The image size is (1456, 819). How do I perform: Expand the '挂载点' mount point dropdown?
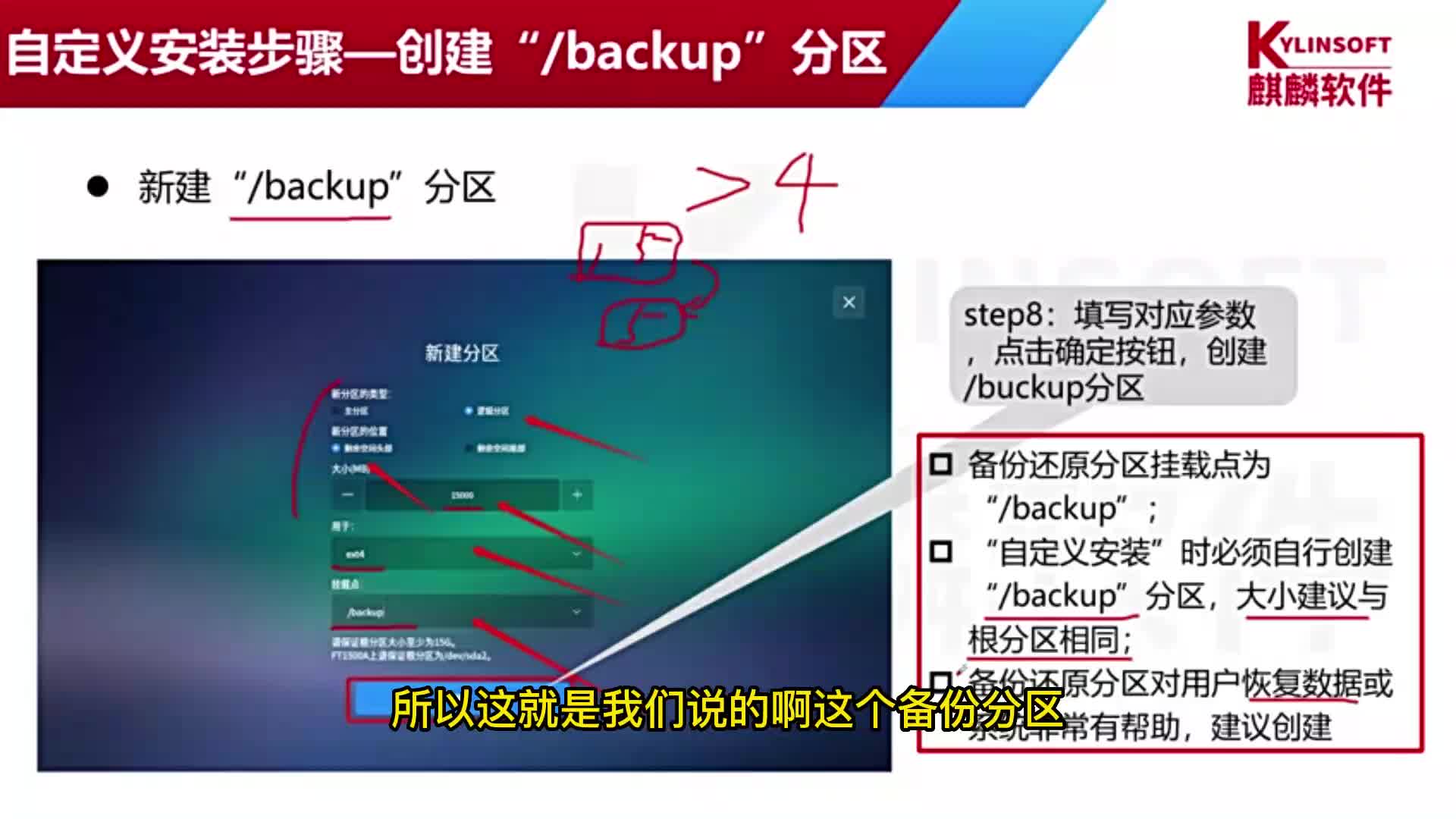click(576, 611)
